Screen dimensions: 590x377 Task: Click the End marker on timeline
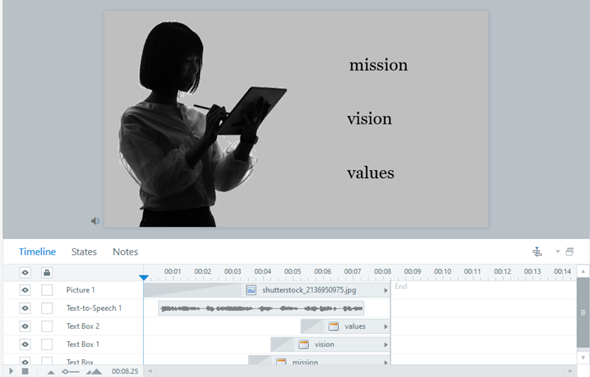(401, 287)
